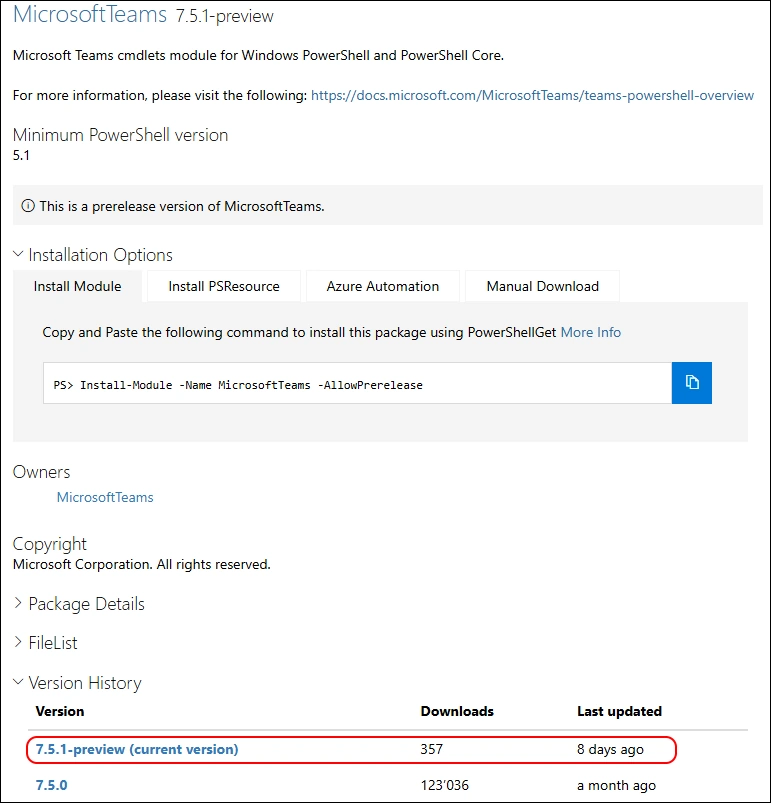Image resolution: width=771 pixels, height=803 pixels.
Task: Click the Version column header
Action: (x=60, y=711)
